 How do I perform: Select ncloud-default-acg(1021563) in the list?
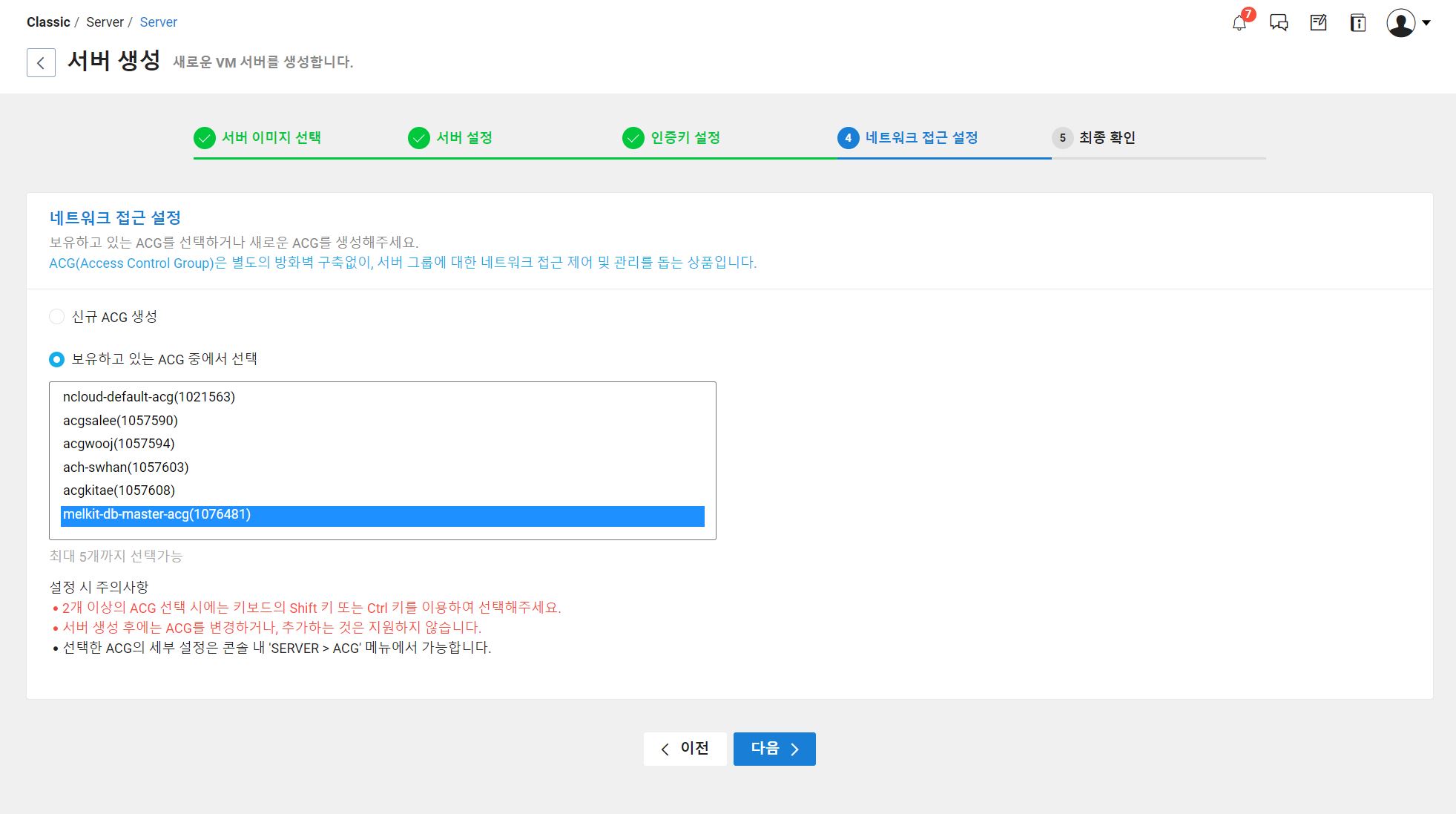[x=149, y=397]
